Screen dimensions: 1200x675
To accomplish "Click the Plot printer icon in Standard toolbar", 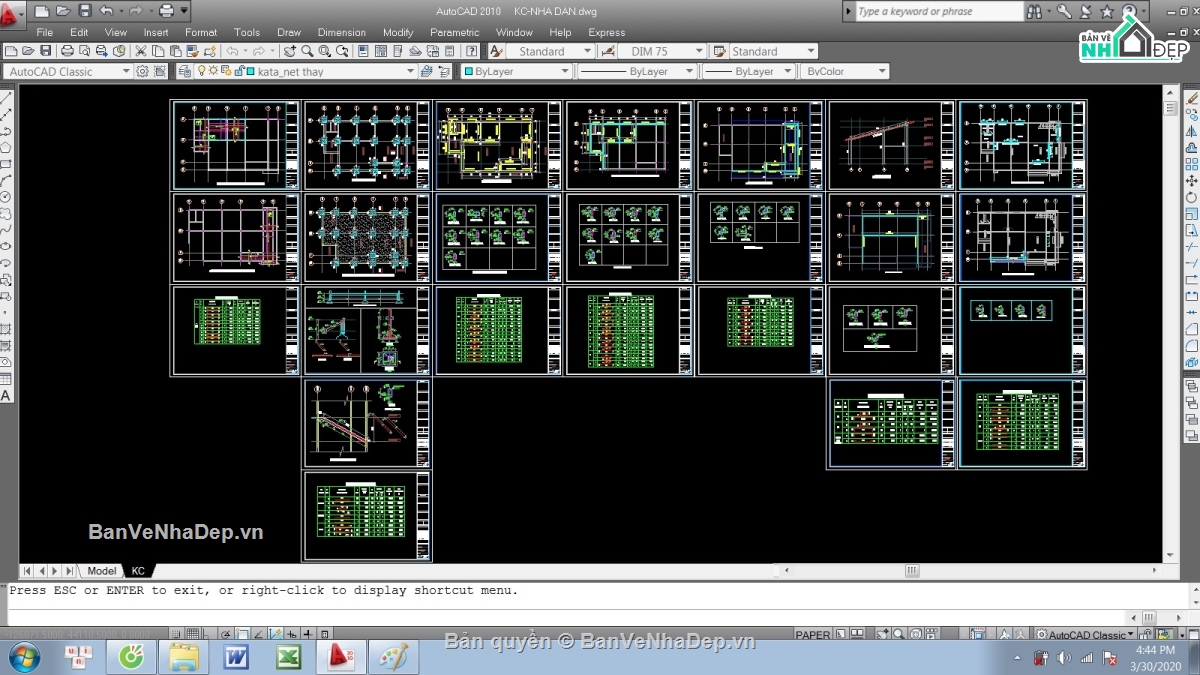I will 67,51.
